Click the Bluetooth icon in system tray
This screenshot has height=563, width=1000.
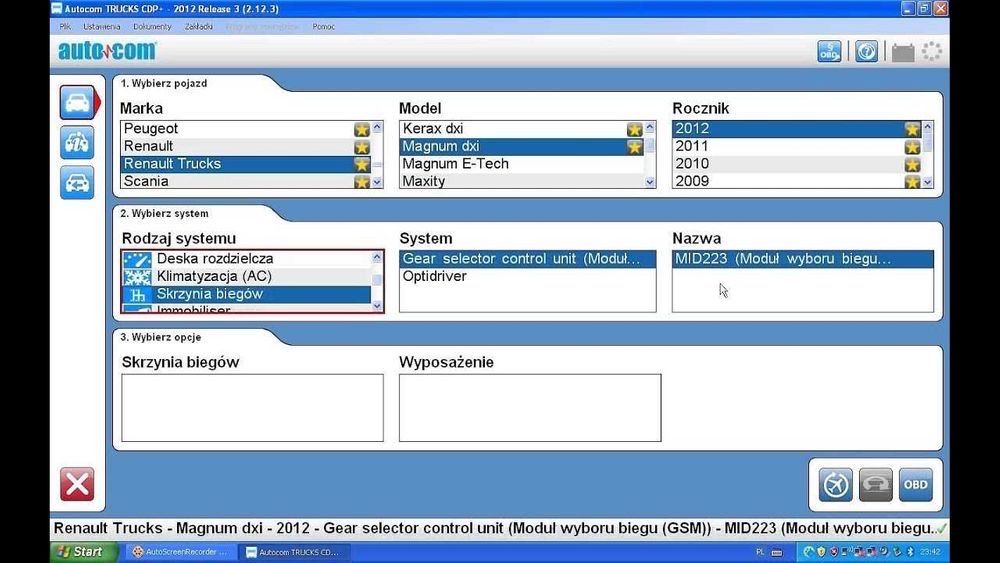(x=910, y=552)
